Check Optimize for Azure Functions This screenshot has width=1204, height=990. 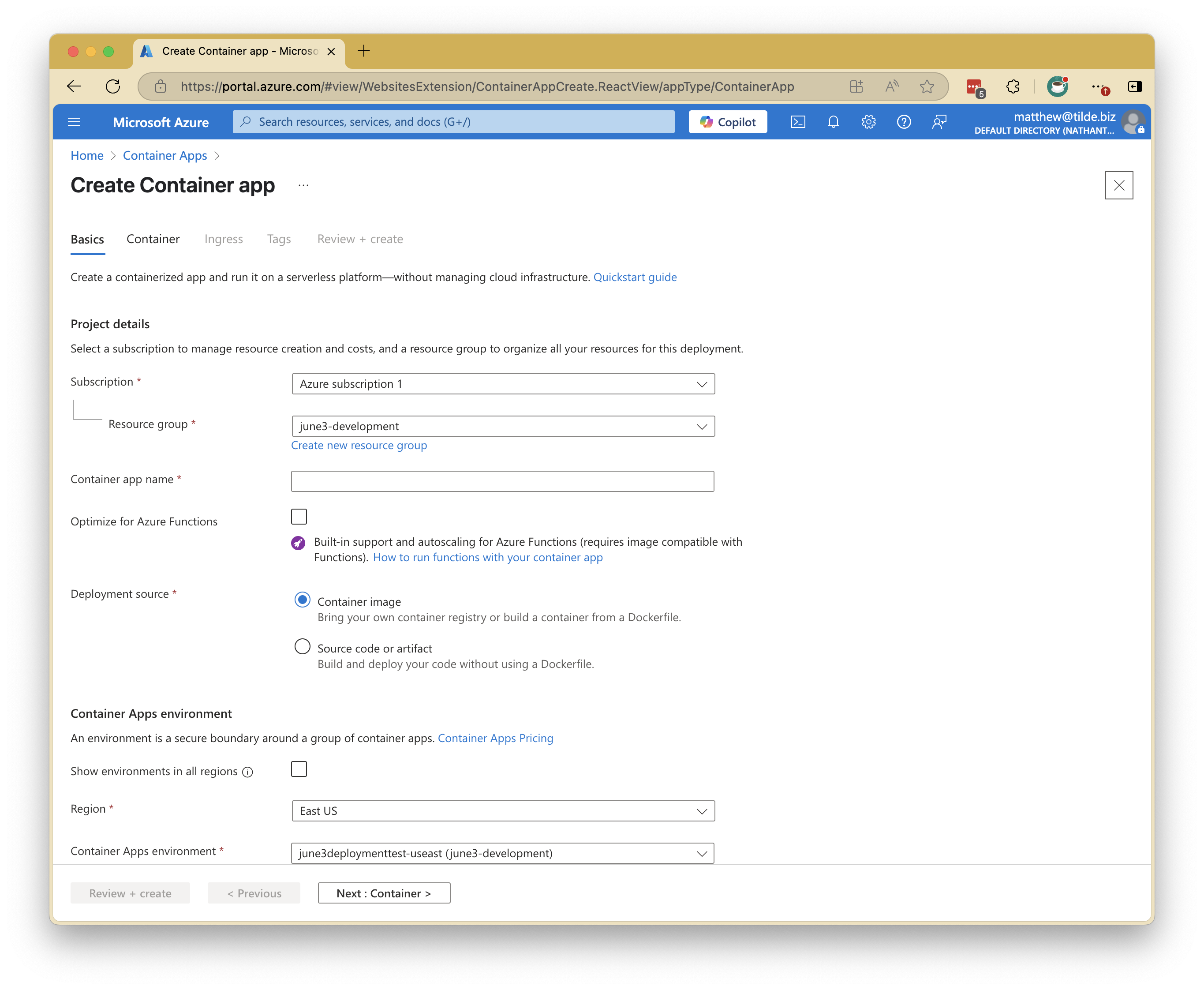tap(299, 516)
